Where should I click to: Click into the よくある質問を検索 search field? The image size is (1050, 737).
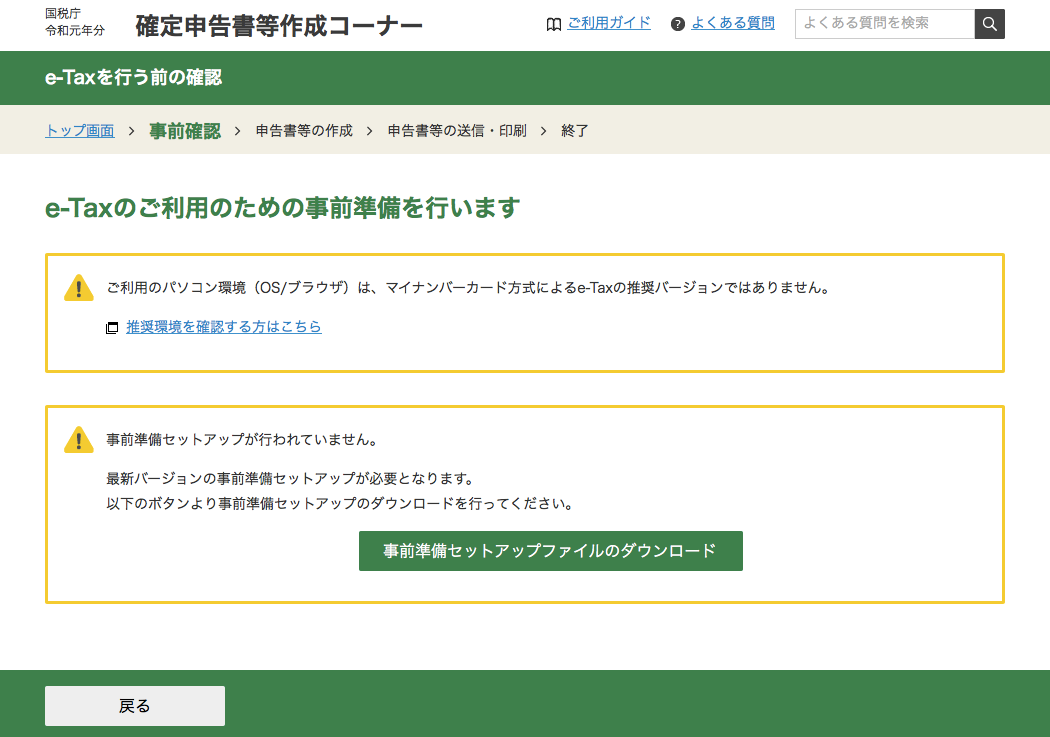tap(880, 23)
